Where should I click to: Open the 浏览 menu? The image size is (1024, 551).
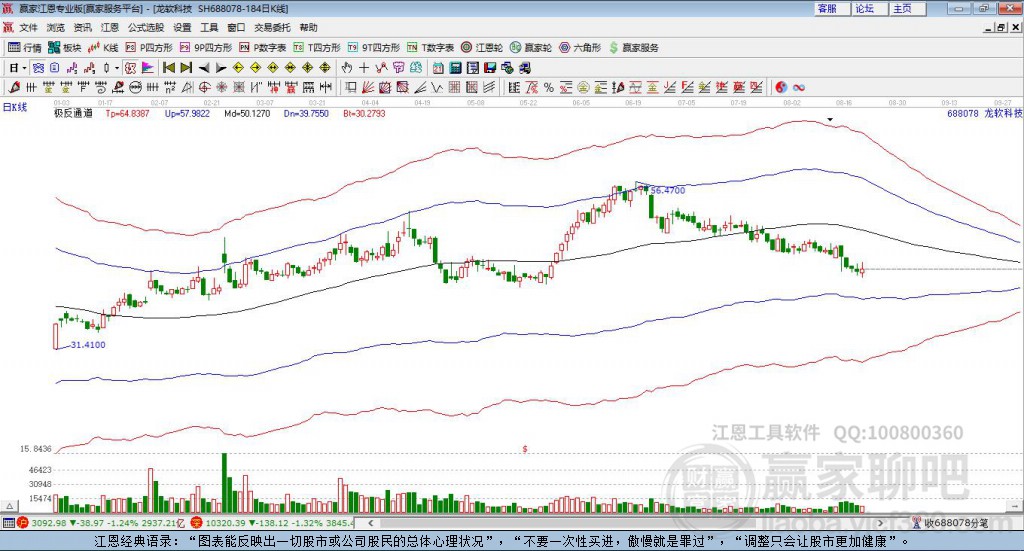pos(56,27)
